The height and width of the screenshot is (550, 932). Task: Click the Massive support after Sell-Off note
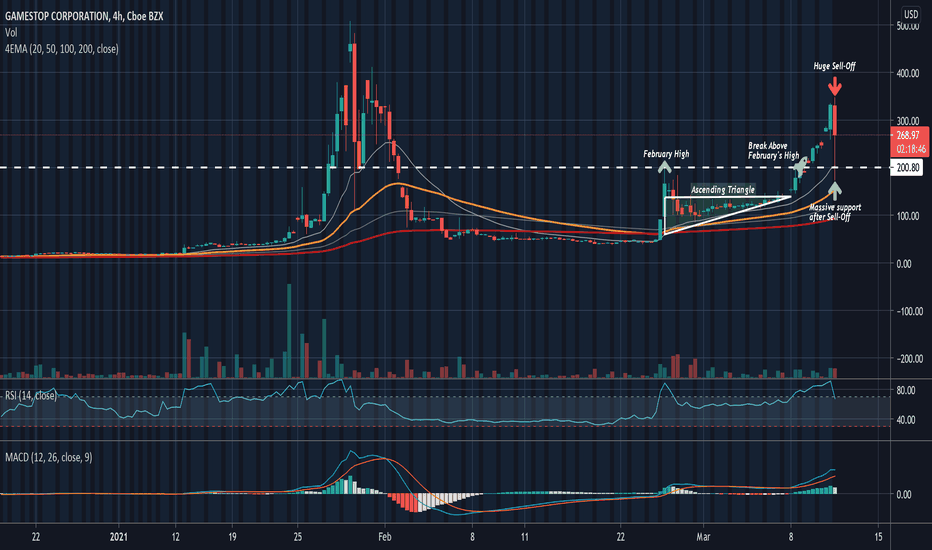coord(835,212)
